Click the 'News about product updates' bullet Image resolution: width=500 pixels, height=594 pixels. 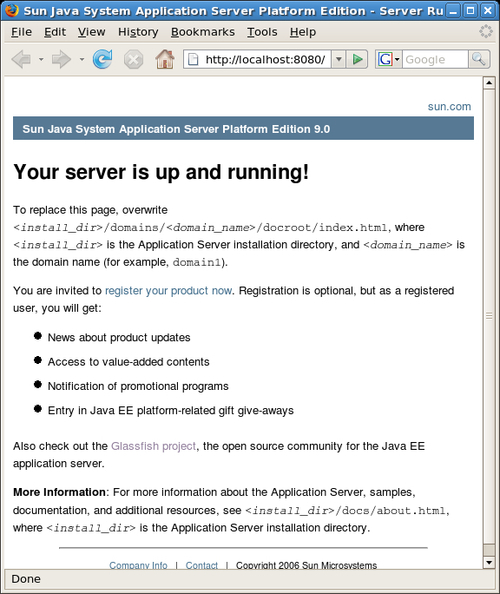119,337
